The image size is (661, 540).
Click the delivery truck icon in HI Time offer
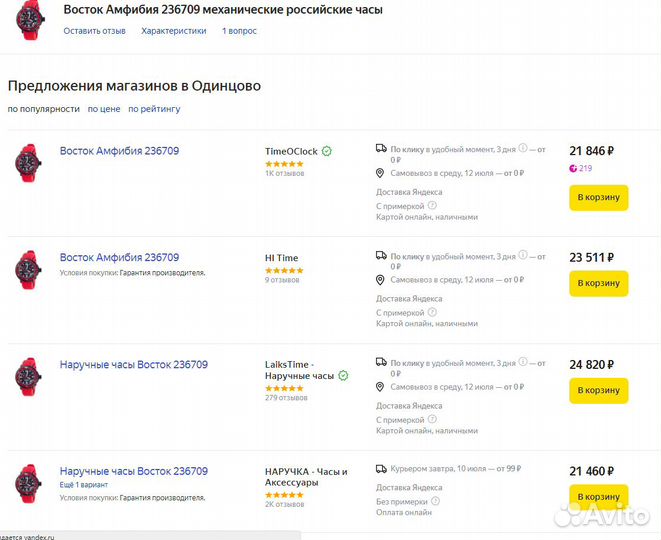pos(381,255)
